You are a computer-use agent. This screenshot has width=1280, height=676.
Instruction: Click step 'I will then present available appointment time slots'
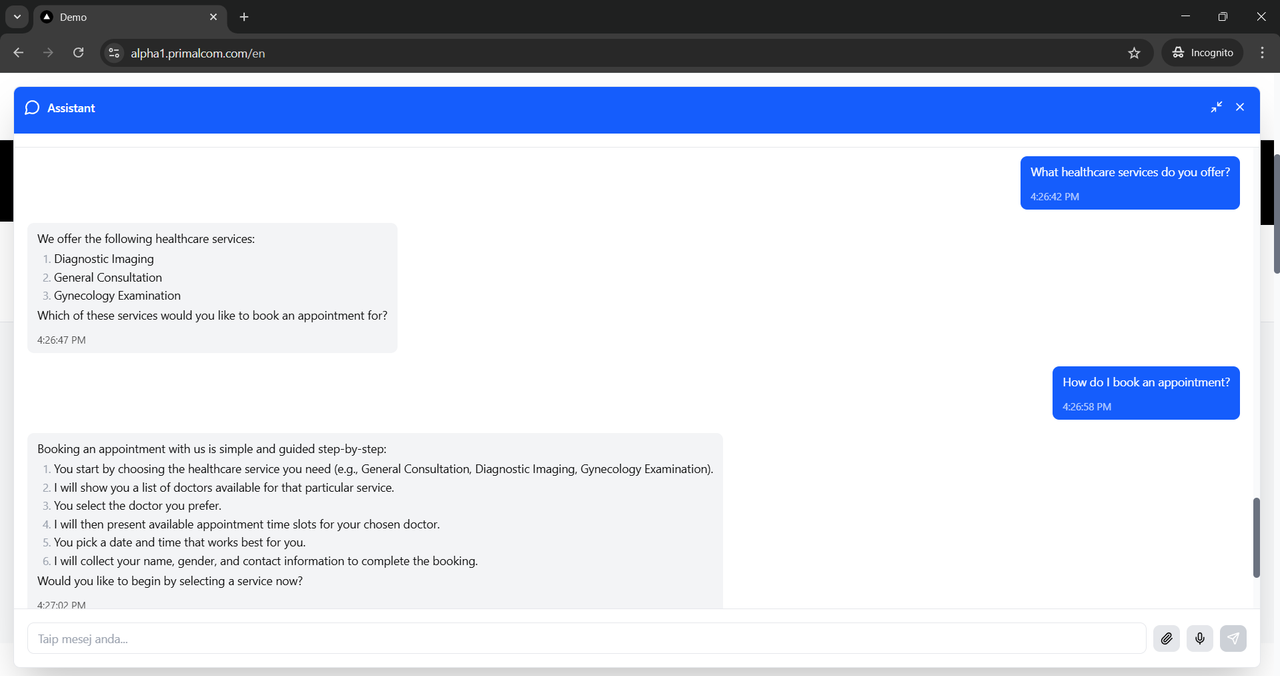(x=247, y=524)
